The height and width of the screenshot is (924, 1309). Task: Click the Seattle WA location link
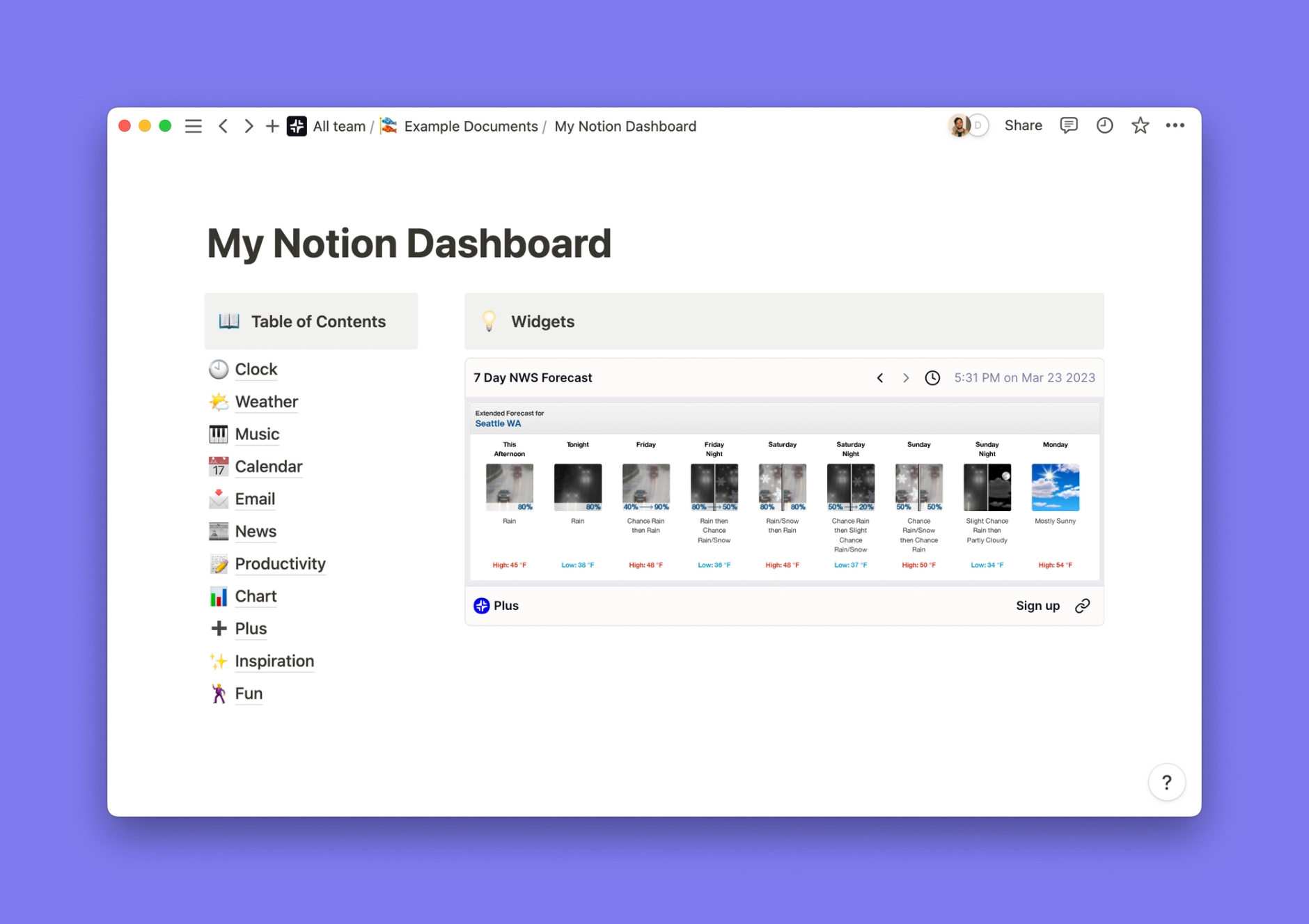498,423
